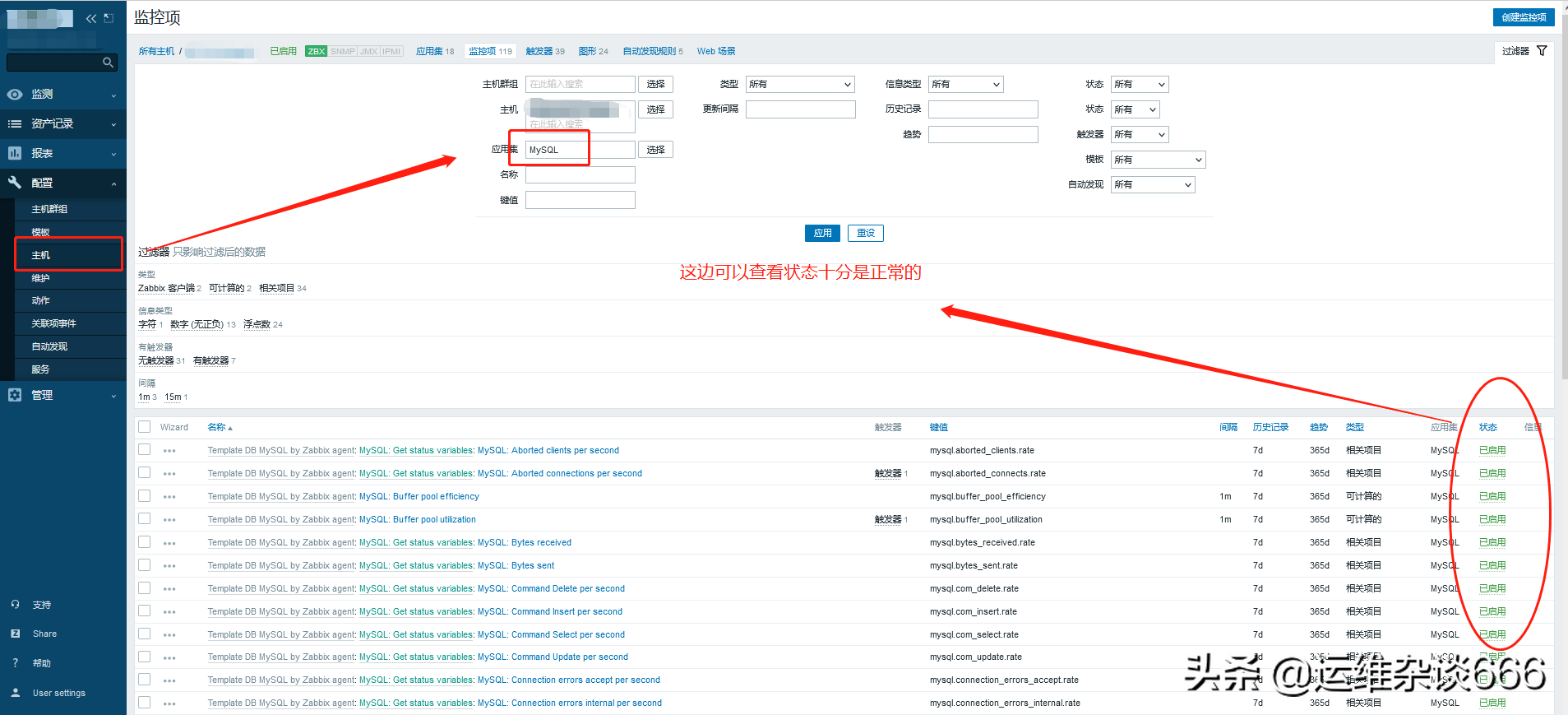Click the 帮助 question mark icon
The width and height of the screenshot is (1568, 715).
click(x=16, y=663)
